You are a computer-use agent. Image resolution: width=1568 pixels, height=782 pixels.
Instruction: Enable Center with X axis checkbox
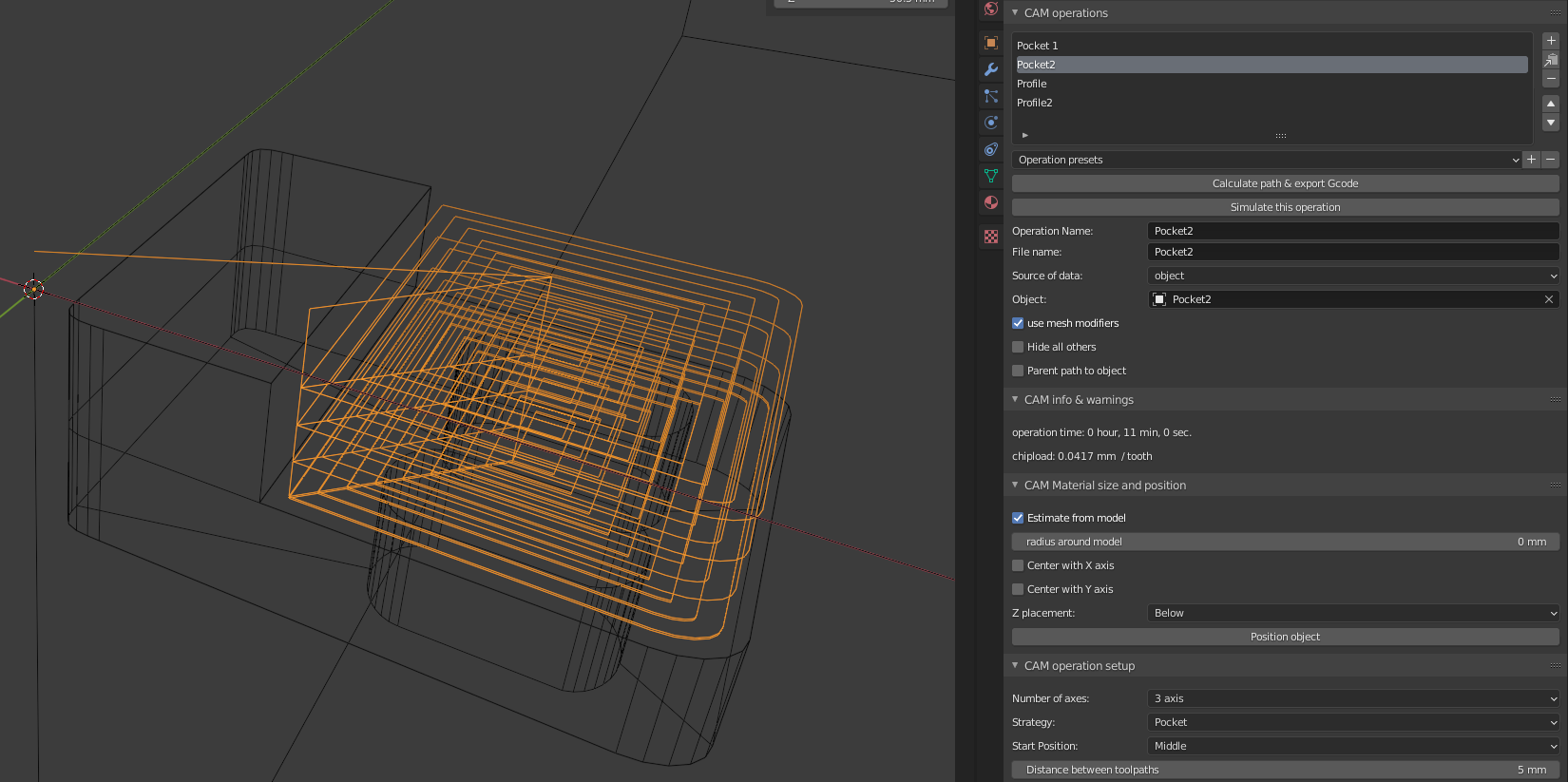coord(1018,565)
